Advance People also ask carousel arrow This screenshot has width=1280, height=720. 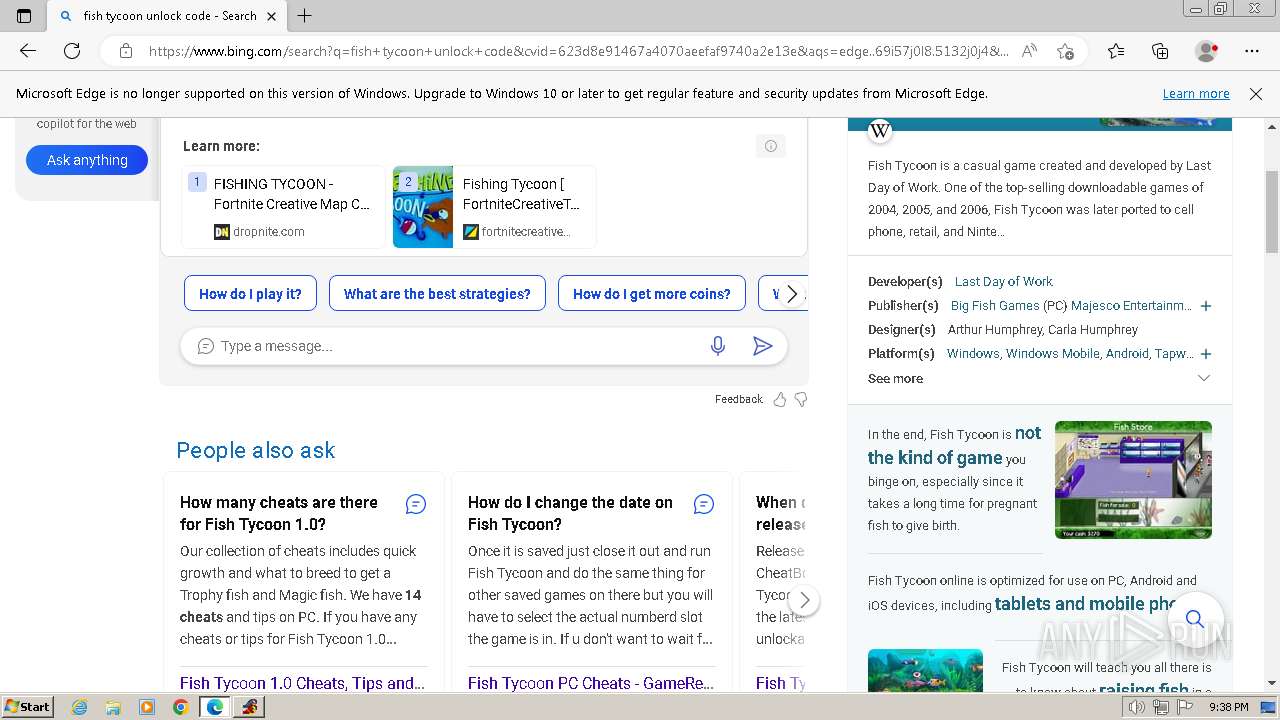coord(804,601)
